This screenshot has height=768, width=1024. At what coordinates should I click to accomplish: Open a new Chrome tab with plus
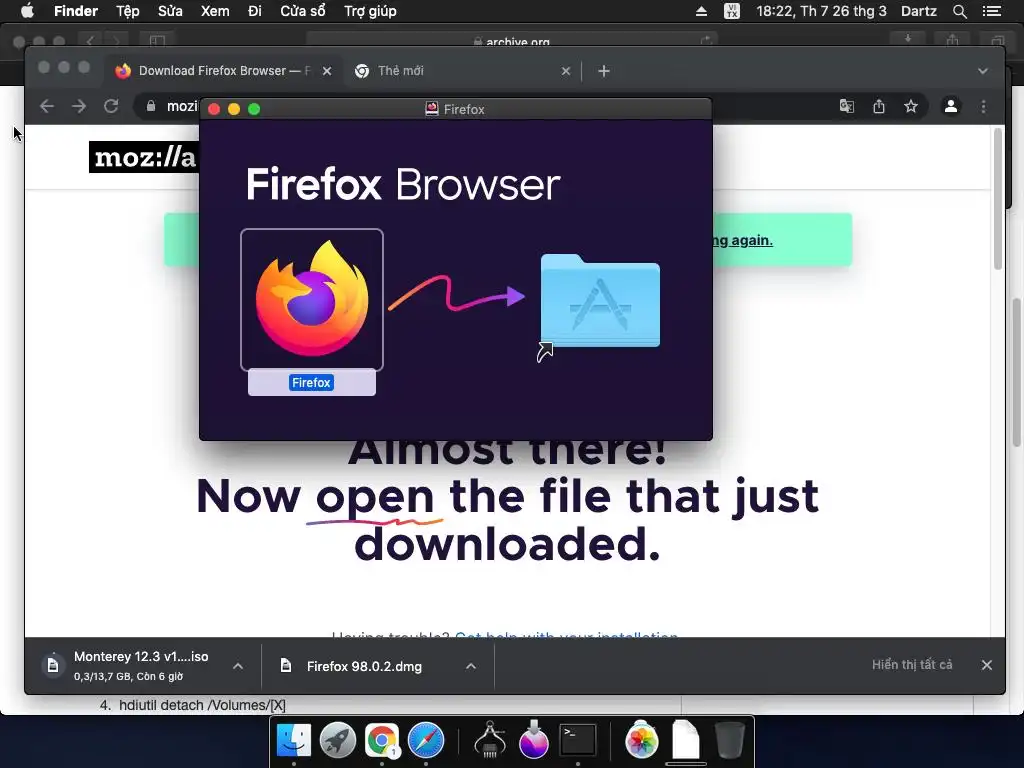[x=604, y=71]
